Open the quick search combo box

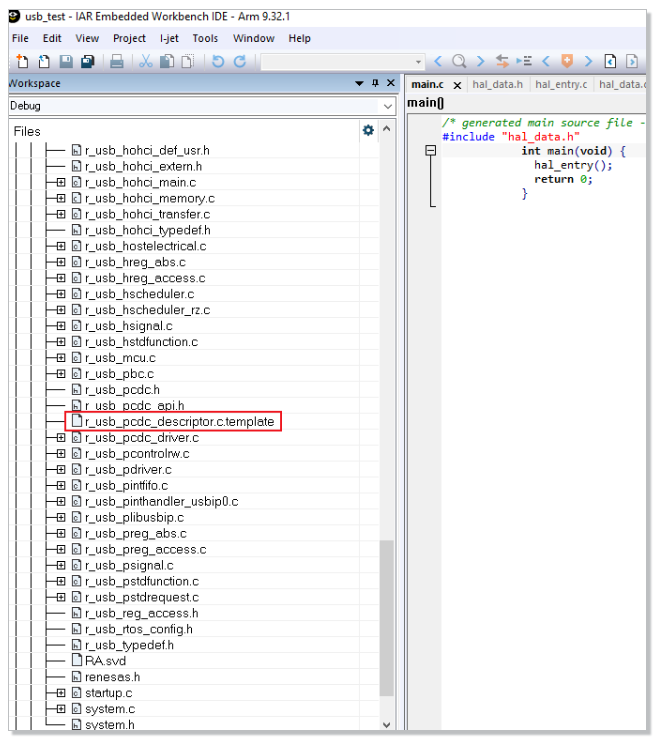coord(342,62)
